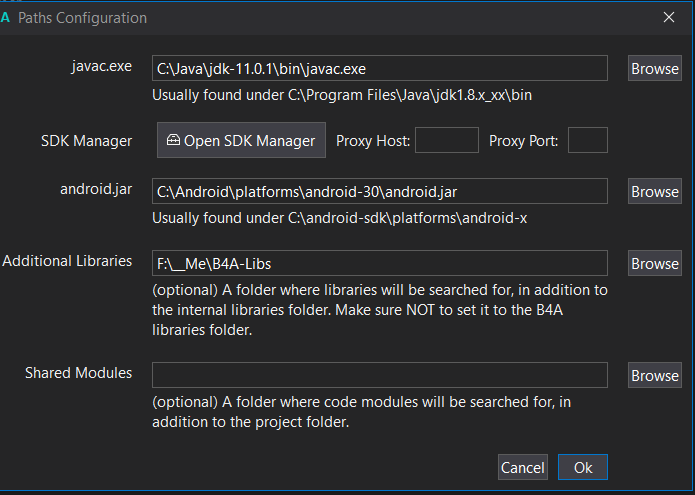695x495 pixels.
Task: Click the Additional Libraries folder field
Action: (379, 263)
